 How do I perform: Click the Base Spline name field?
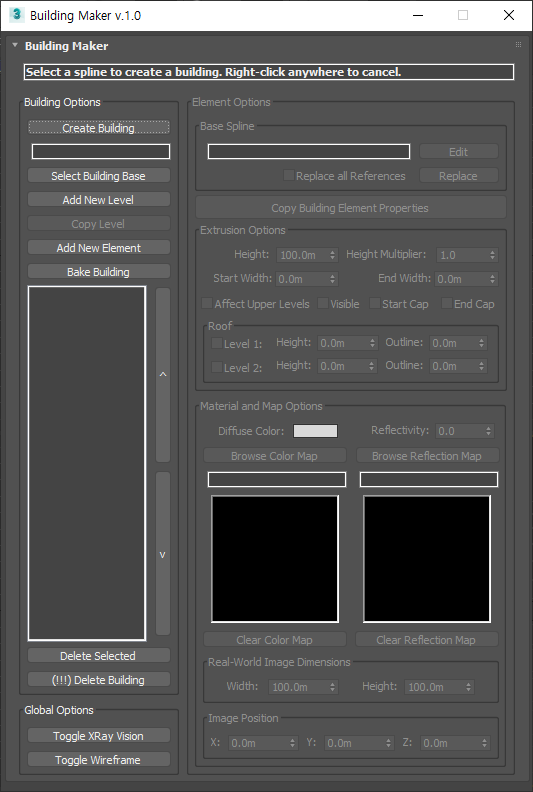click(x=309, y=152)
